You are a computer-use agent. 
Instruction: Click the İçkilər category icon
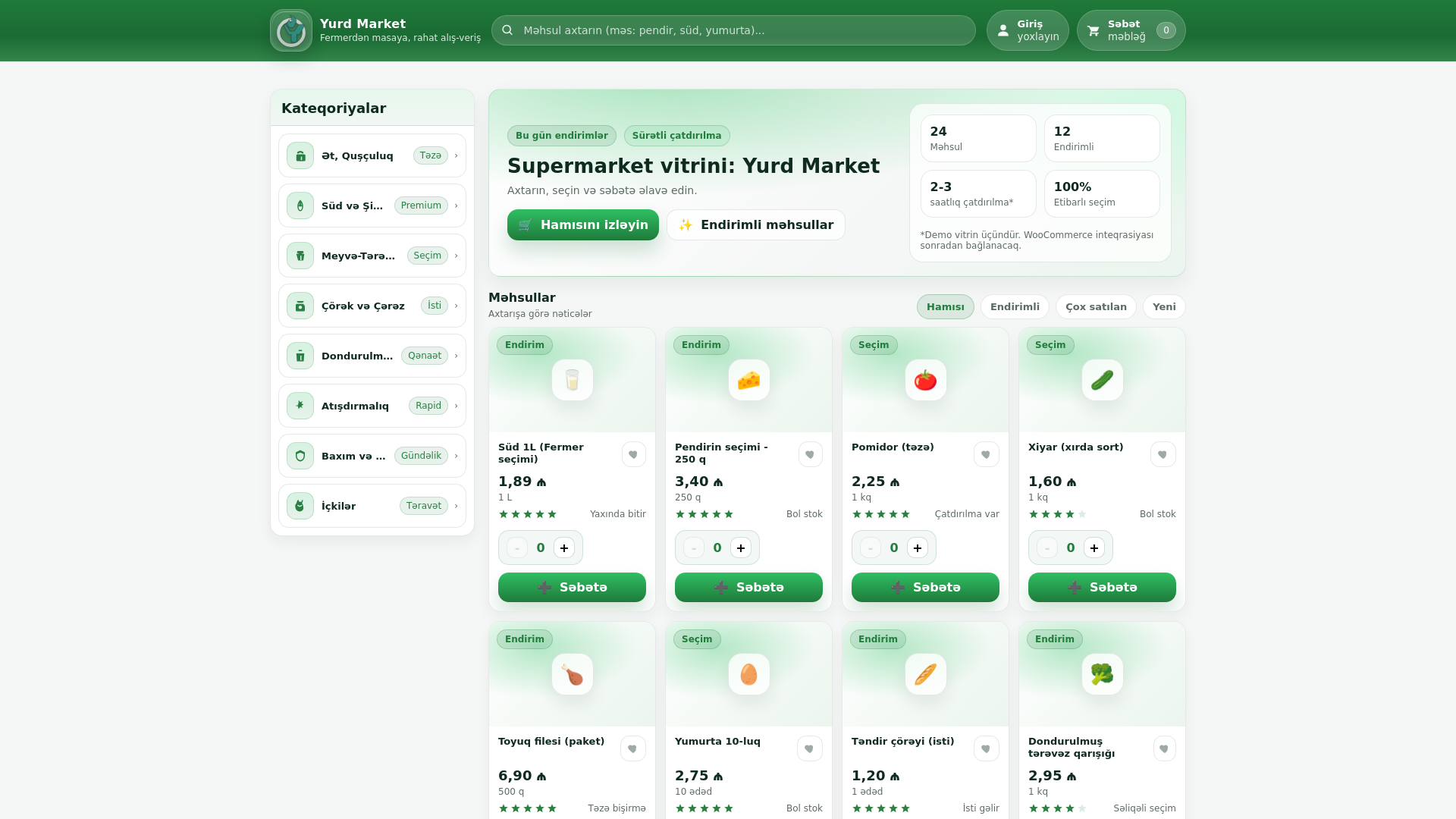[x=300, y=506]
